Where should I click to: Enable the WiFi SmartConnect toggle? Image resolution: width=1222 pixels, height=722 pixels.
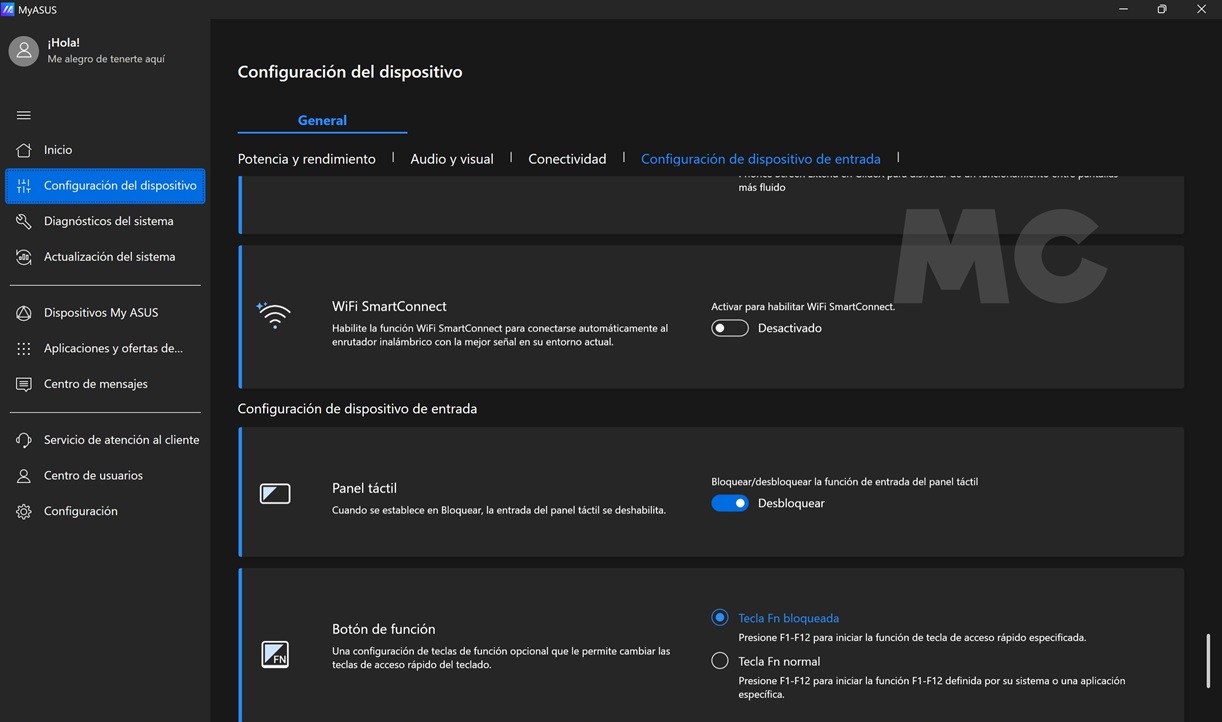click(729, 328)
